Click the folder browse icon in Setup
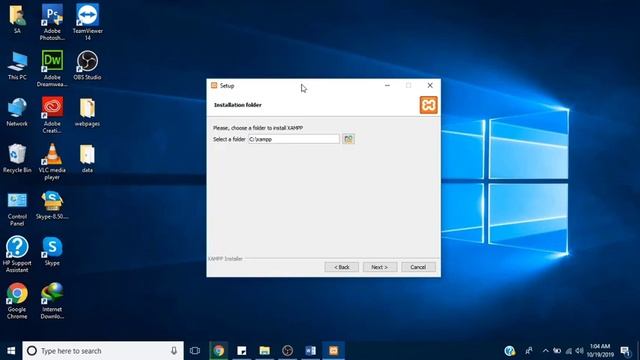The height and width of the screenshot is (360, 640). (348, 139)
